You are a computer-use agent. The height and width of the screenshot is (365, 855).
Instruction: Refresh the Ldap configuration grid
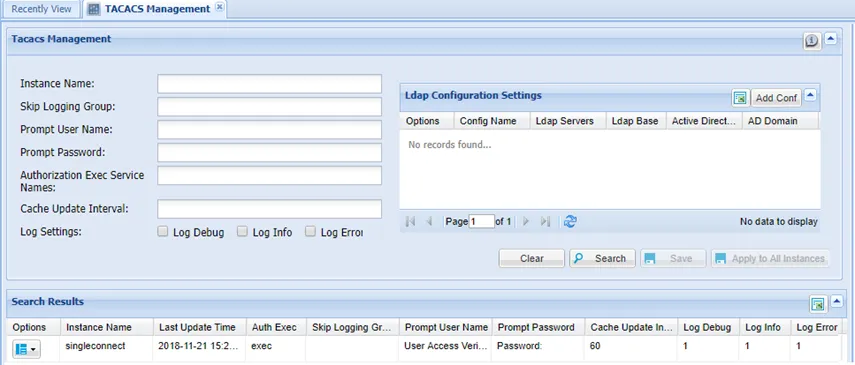(x=570, y=222)
